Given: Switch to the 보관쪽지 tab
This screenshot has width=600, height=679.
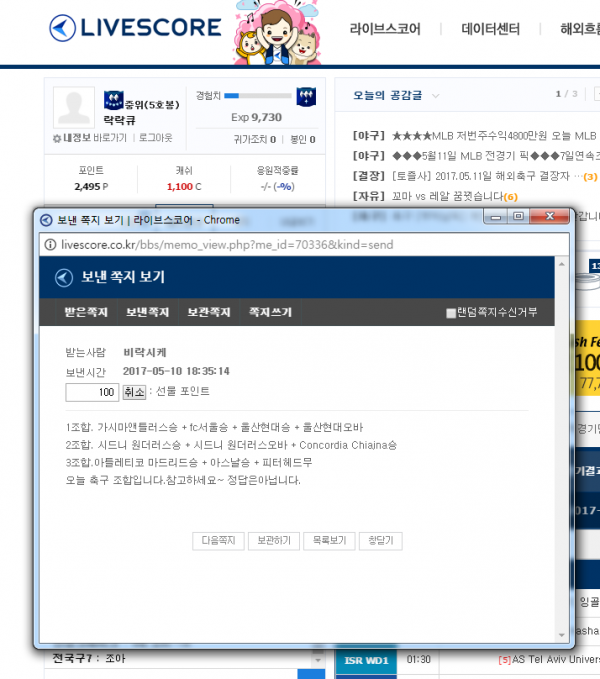Looking at the screenshot, I should coord(209,312).
